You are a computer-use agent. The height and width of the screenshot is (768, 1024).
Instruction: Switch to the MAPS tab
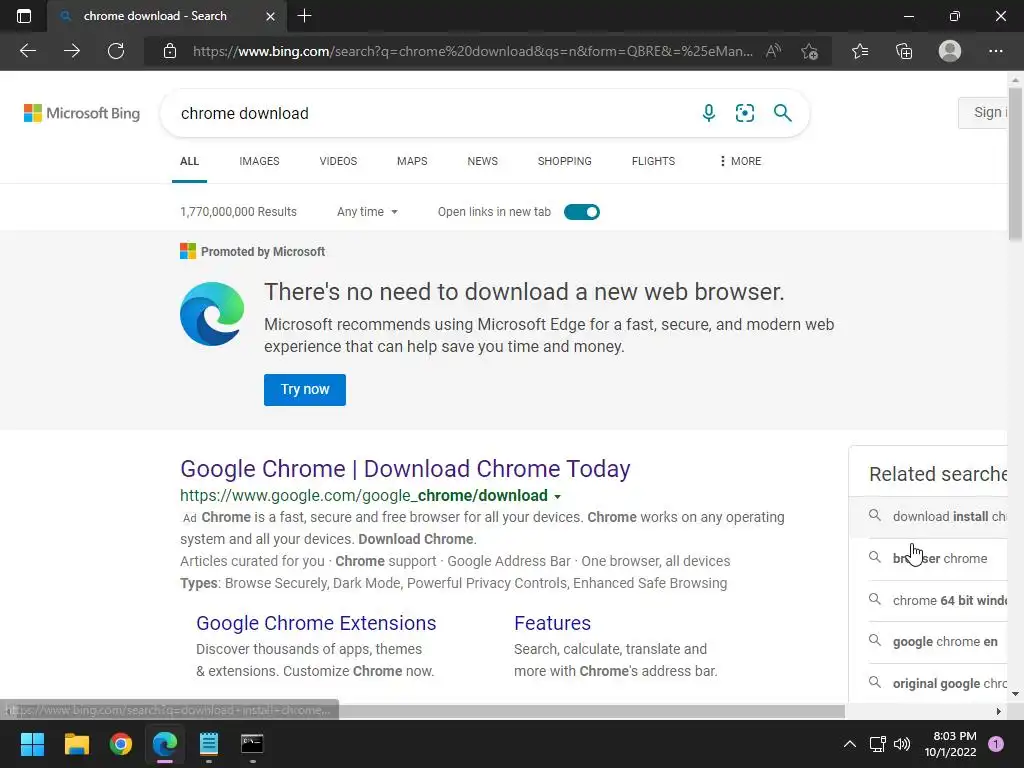[x=412, y=161]
